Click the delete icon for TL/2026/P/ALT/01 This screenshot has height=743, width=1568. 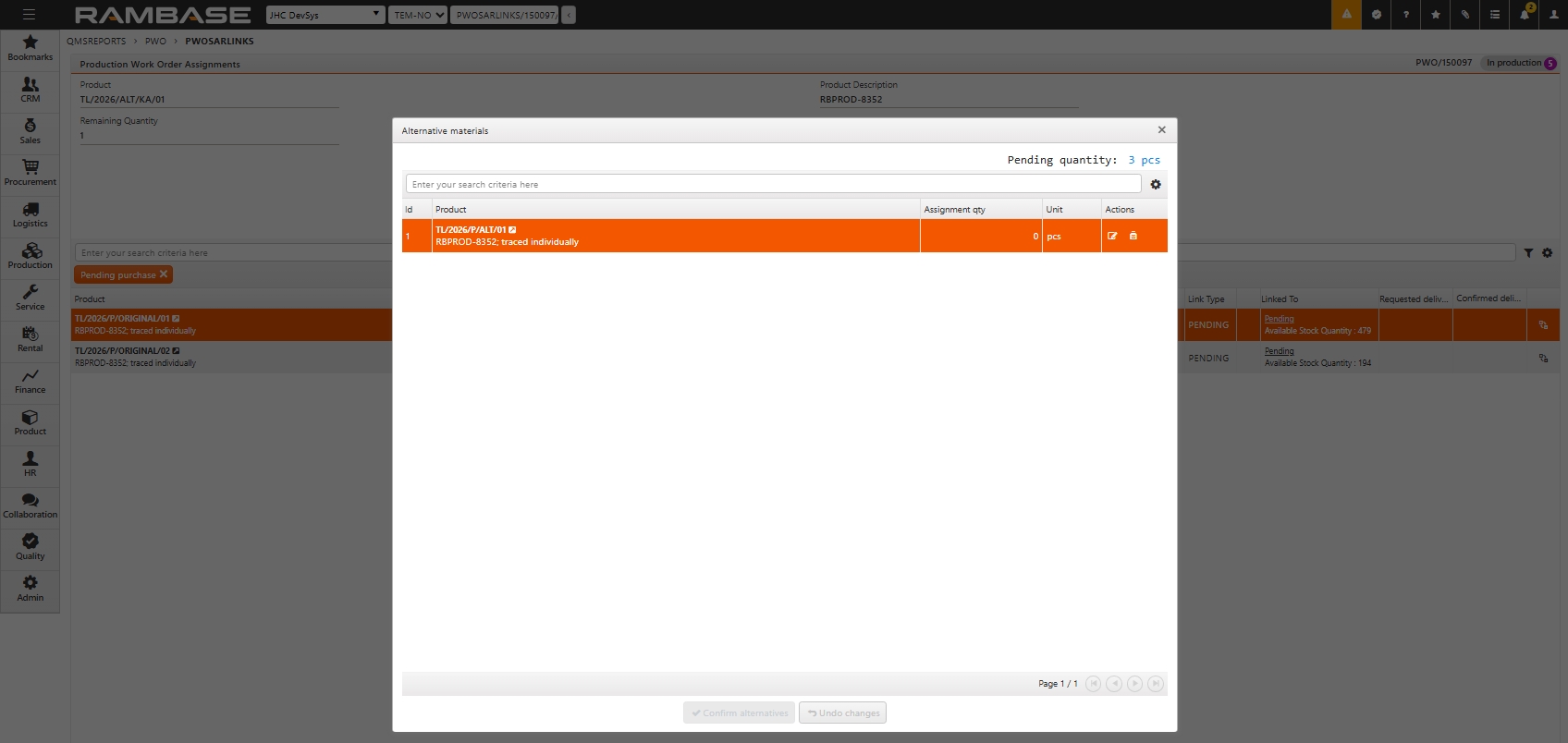point(1133,237)
